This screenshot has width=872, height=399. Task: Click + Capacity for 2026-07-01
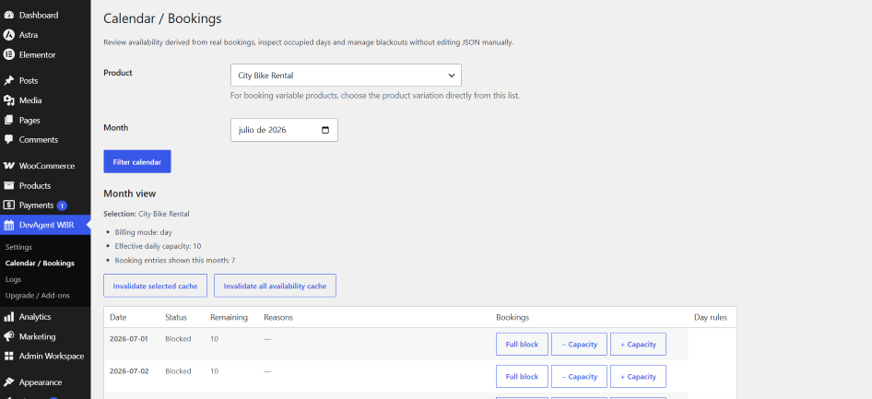(x=638, y=344)
